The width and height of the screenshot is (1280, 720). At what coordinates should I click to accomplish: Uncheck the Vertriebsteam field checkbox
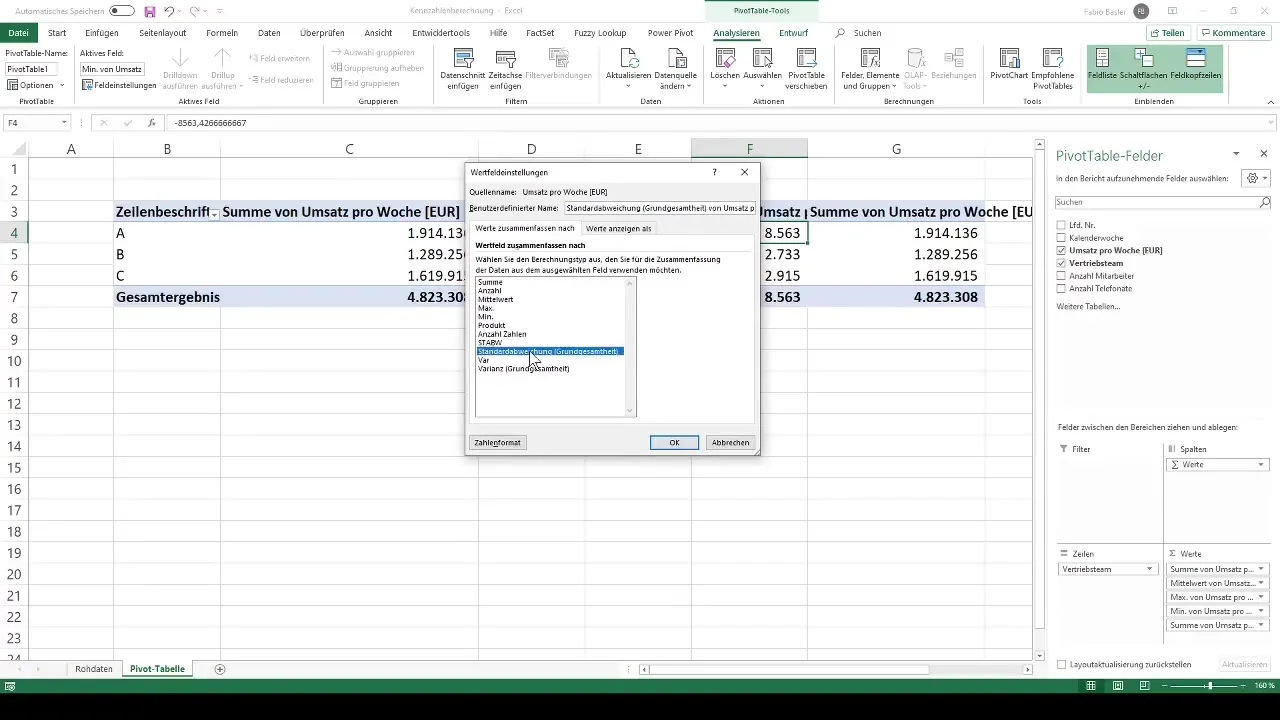coord(1062,263)
